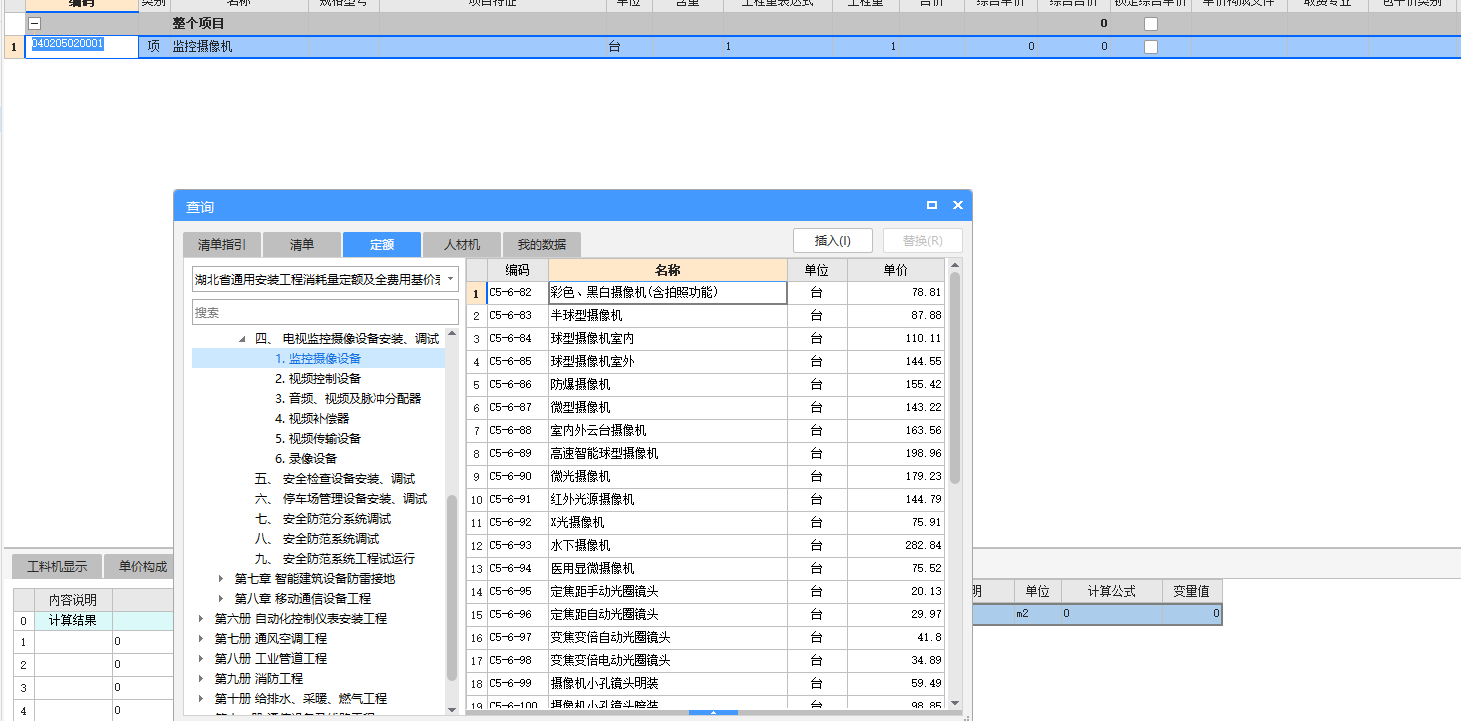Click the quota table vertical scrollbar
The width and height of the screenshot is (1461, 721).
[954, 378]
